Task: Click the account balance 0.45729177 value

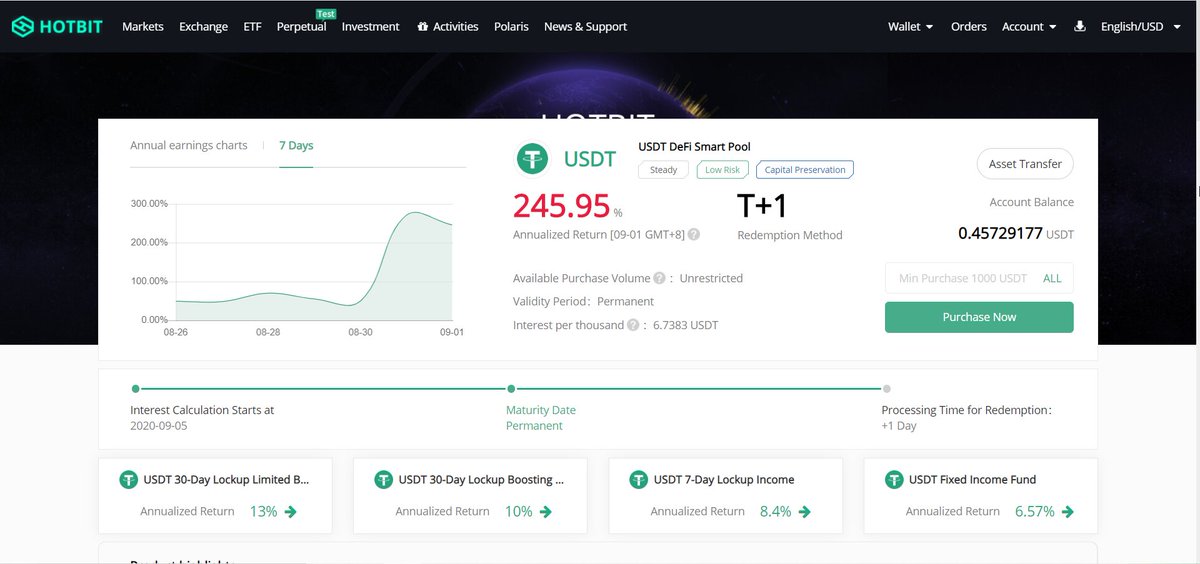Action: coord(1000,233)
